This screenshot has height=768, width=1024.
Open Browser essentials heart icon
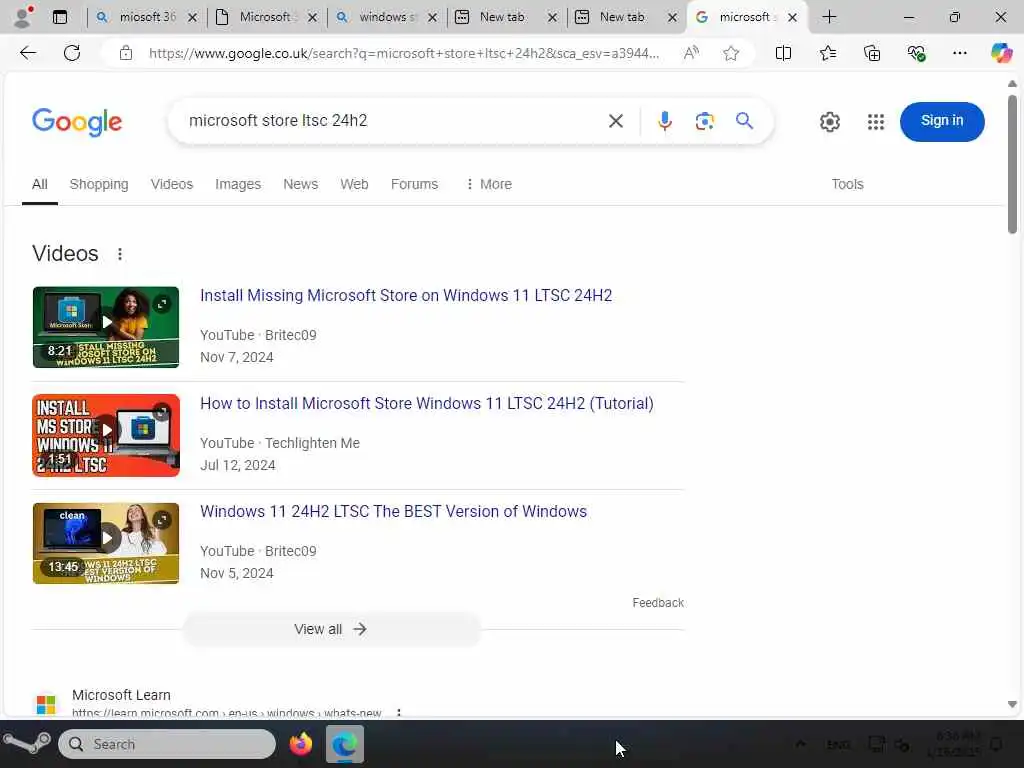point(916,53)
